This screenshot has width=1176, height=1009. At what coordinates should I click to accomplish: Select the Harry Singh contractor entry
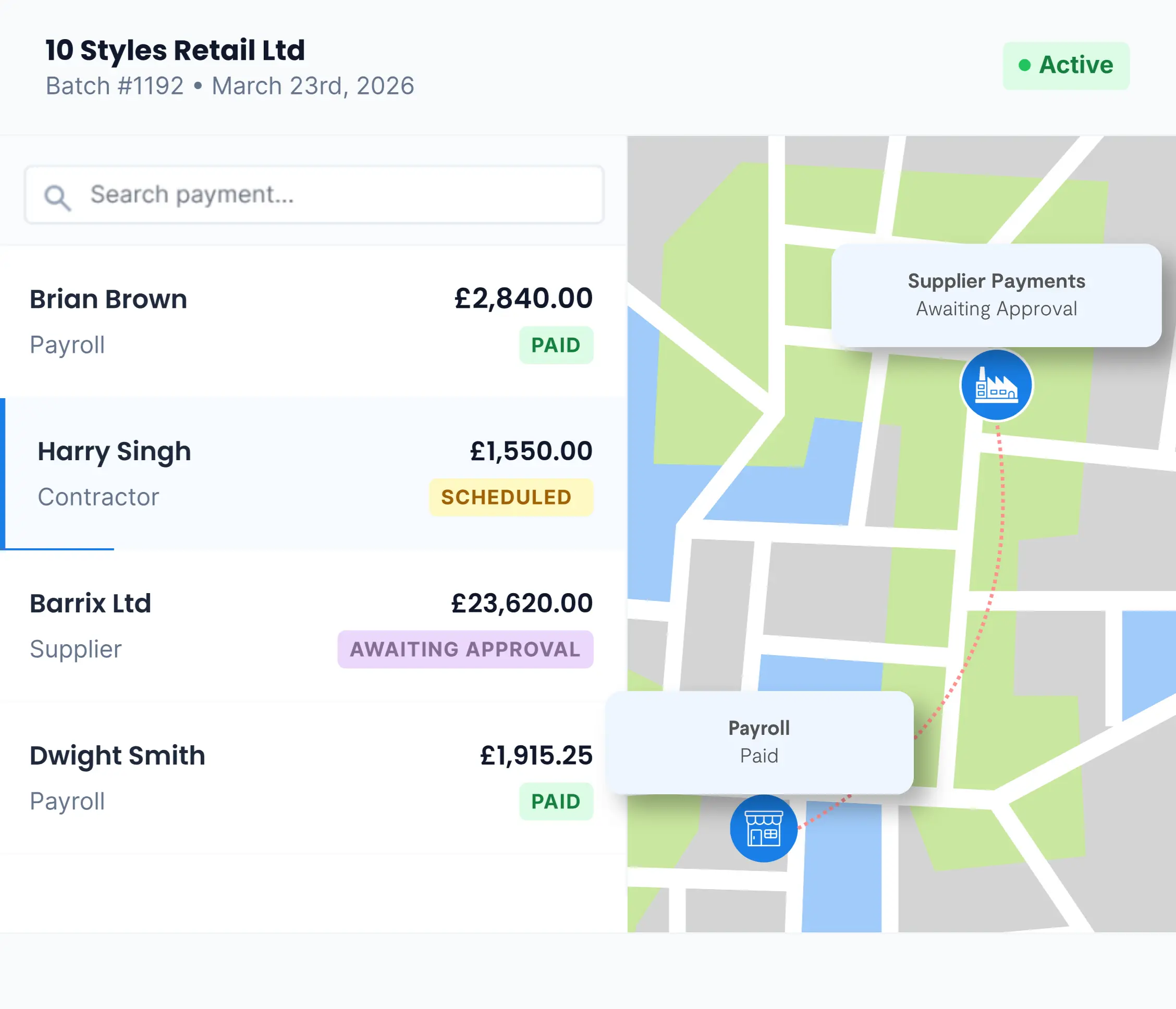(115, 451)
